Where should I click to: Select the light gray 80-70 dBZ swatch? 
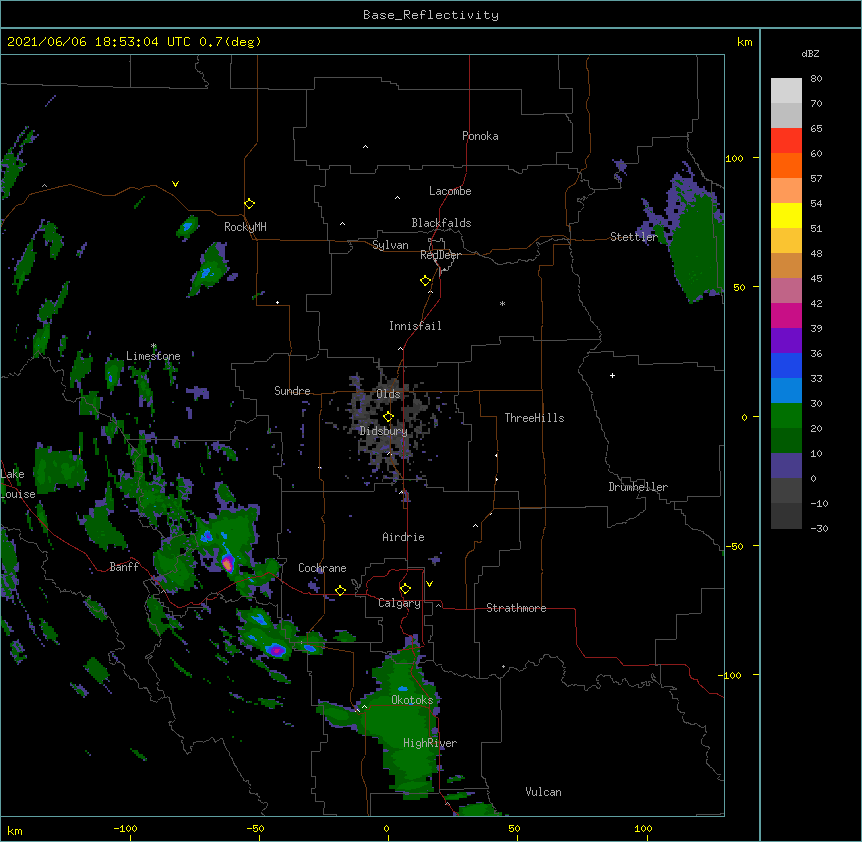tap(786, 91)
